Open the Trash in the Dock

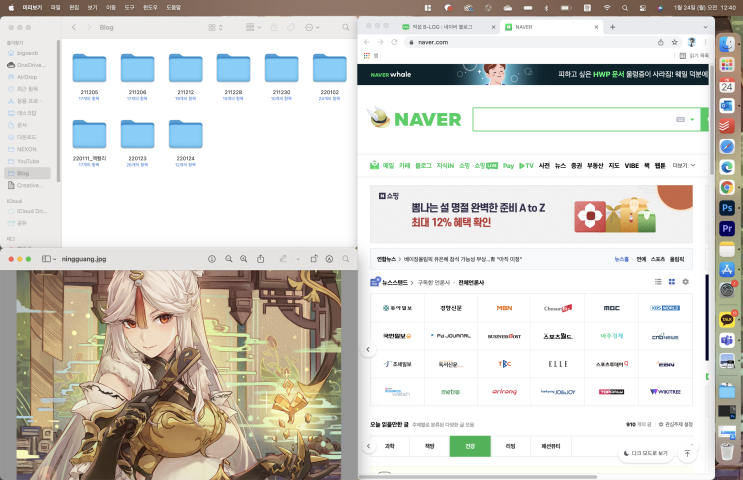click(x=727, y=451)
